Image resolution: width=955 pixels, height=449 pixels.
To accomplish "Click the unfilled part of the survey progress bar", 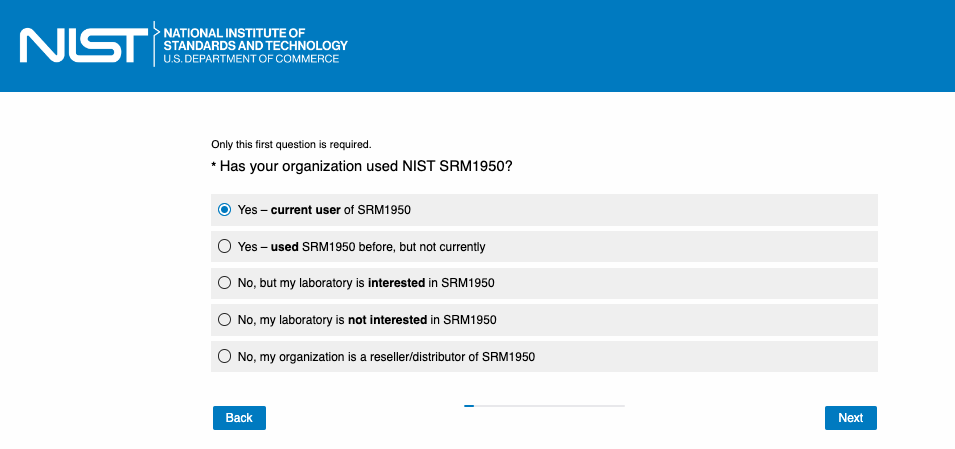I will (550, 406).
